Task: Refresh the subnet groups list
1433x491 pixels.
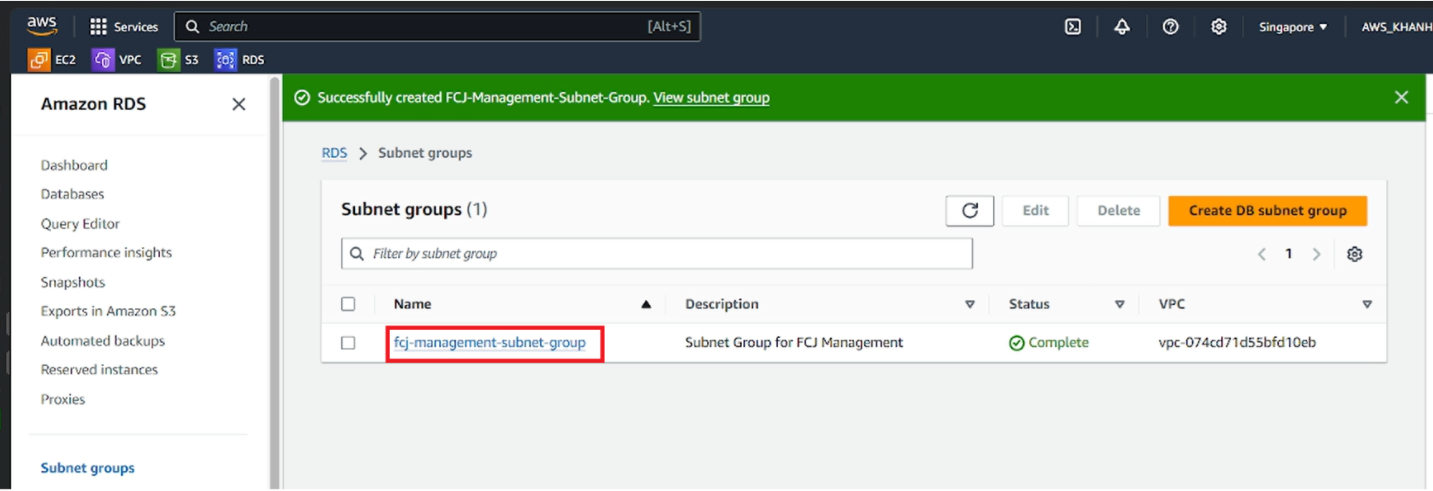Action: pyautogui.click(x=970, y=210)
